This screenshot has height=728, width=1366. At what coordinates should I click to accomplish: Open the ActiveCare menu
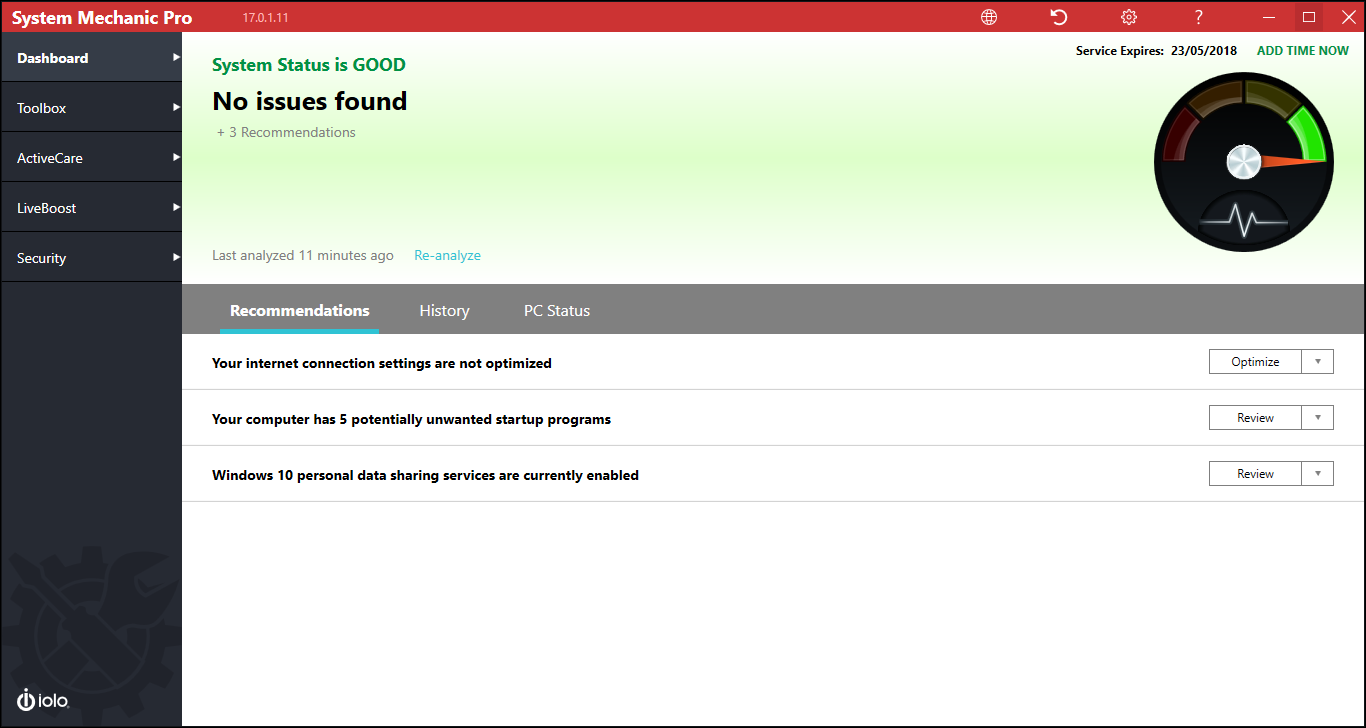(91, 158)
